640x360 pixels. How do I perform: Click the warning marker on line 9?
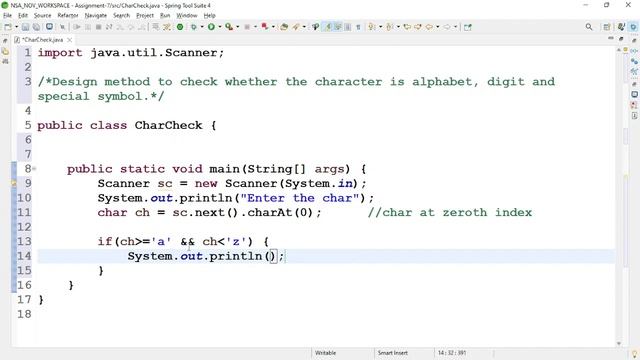coord(14,184)
